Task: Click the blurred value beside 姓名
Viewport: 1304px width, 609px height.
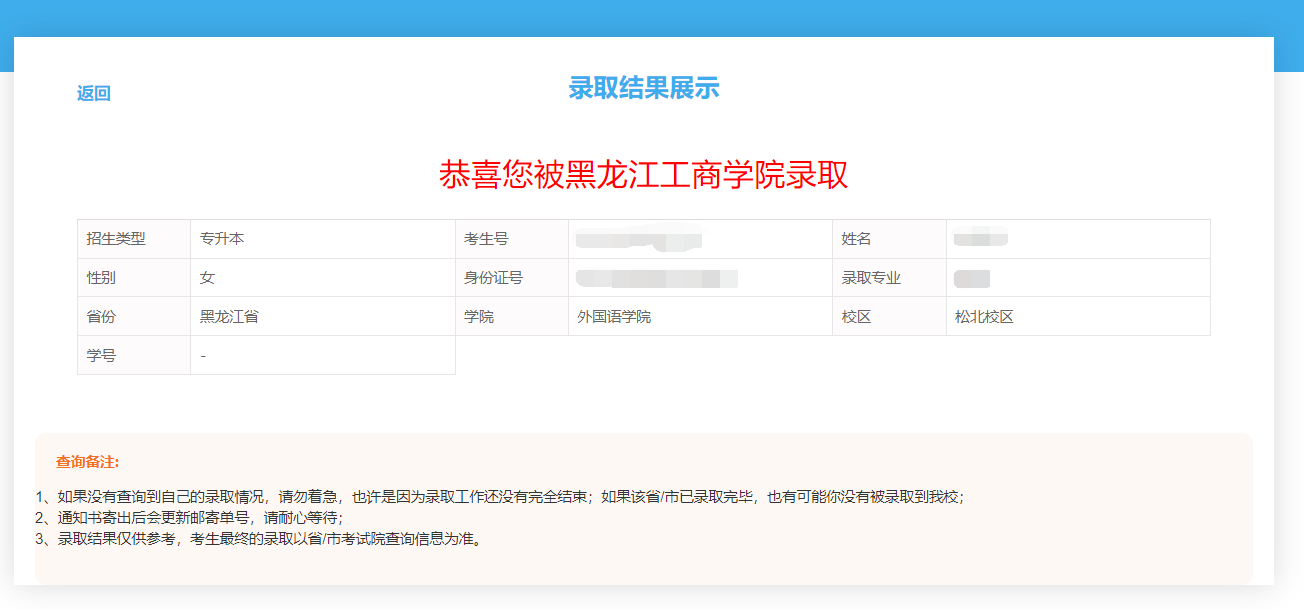Action: point(981,239)
